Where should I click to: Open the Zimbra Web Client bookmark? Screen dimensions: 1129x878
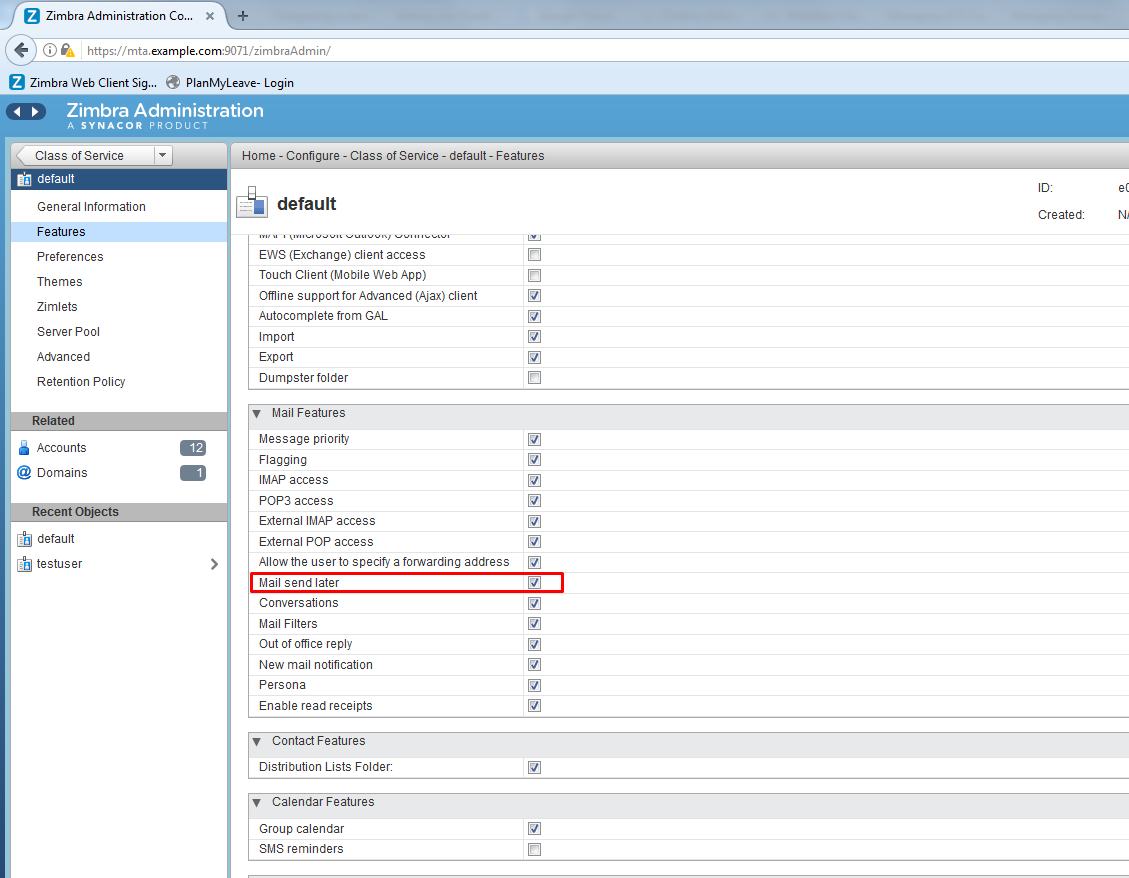(x=83, y=83)
